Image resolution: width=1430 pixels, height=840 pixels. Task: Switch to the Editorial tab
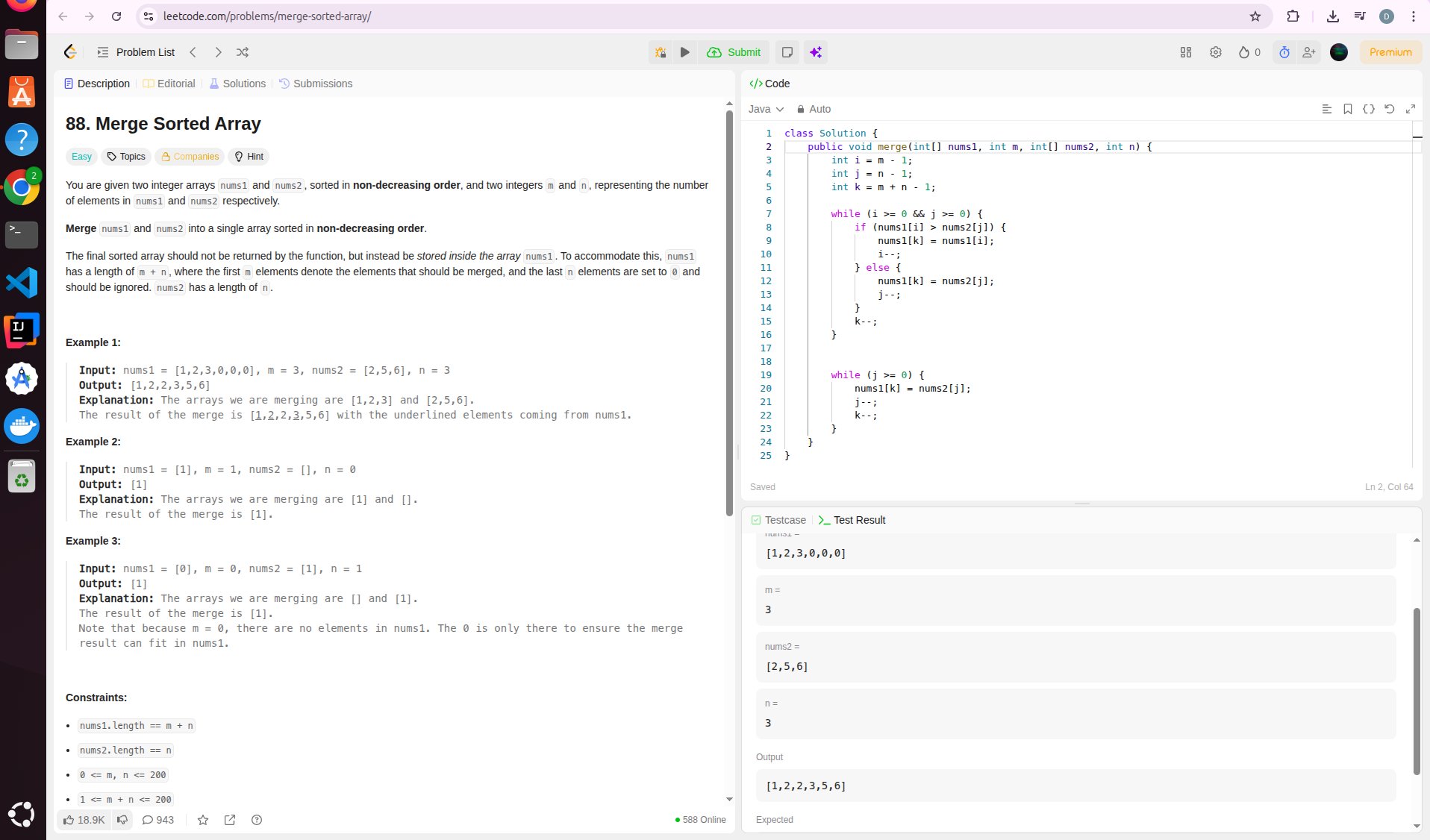(169, 84)
